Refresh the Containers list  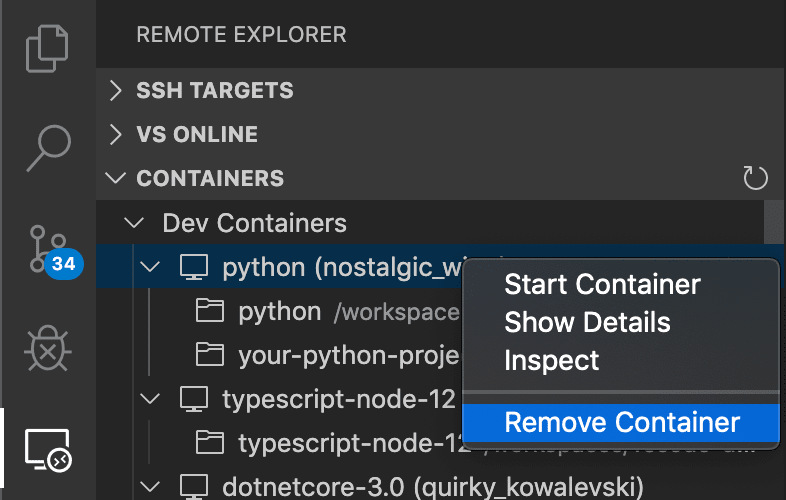click(755, 179)
